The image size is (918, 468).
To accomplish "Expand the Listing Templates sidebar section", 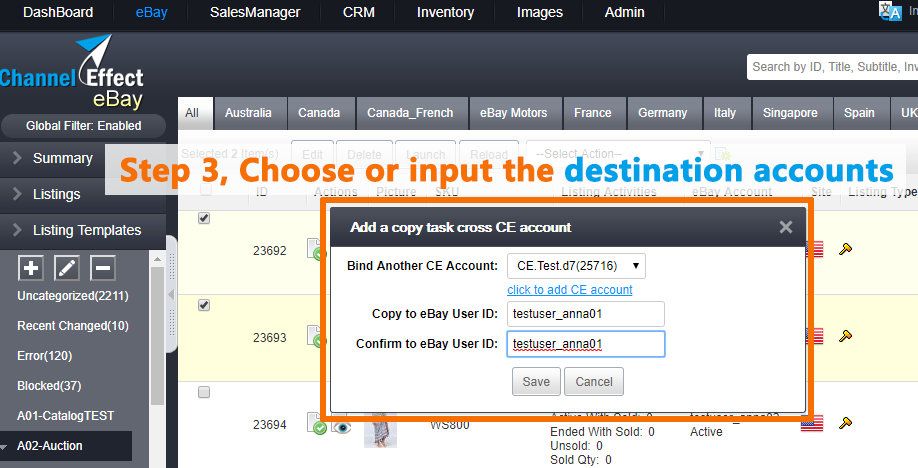I will (x=80, y=230).
